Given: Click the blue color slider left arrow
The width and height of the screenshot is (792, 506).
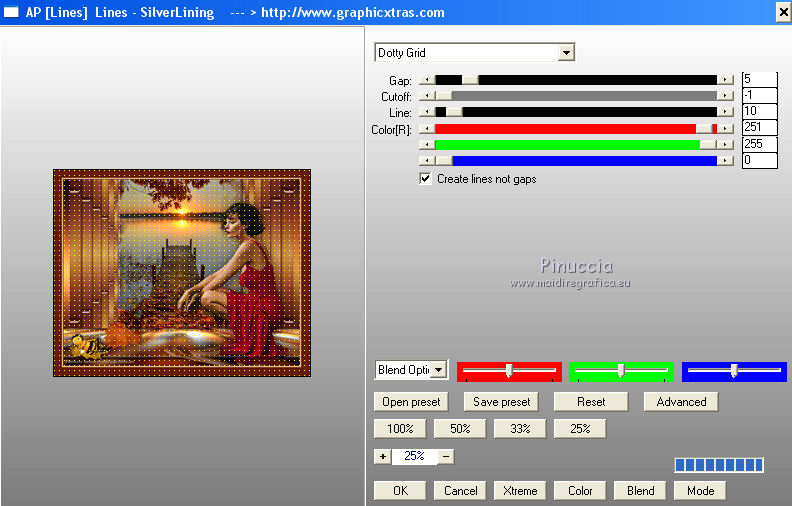Looking at the screenshot, I should (x=427, y=161).
